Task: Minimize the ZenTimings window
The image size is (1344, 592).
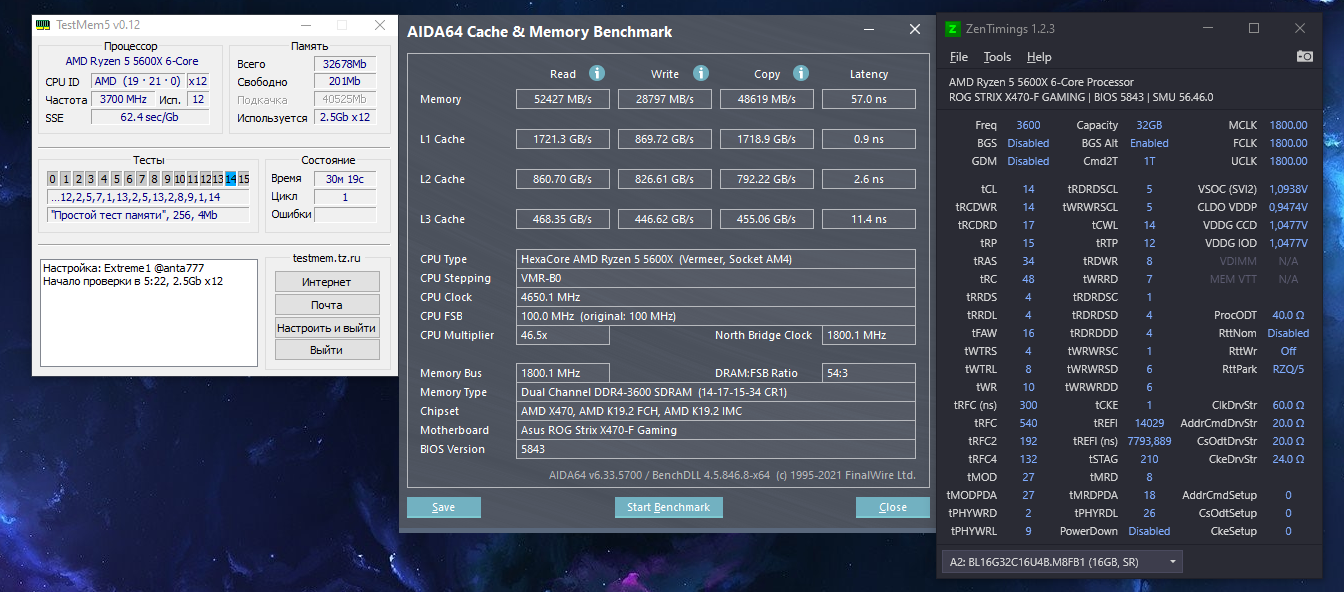Action: (x=1208, y=28)
